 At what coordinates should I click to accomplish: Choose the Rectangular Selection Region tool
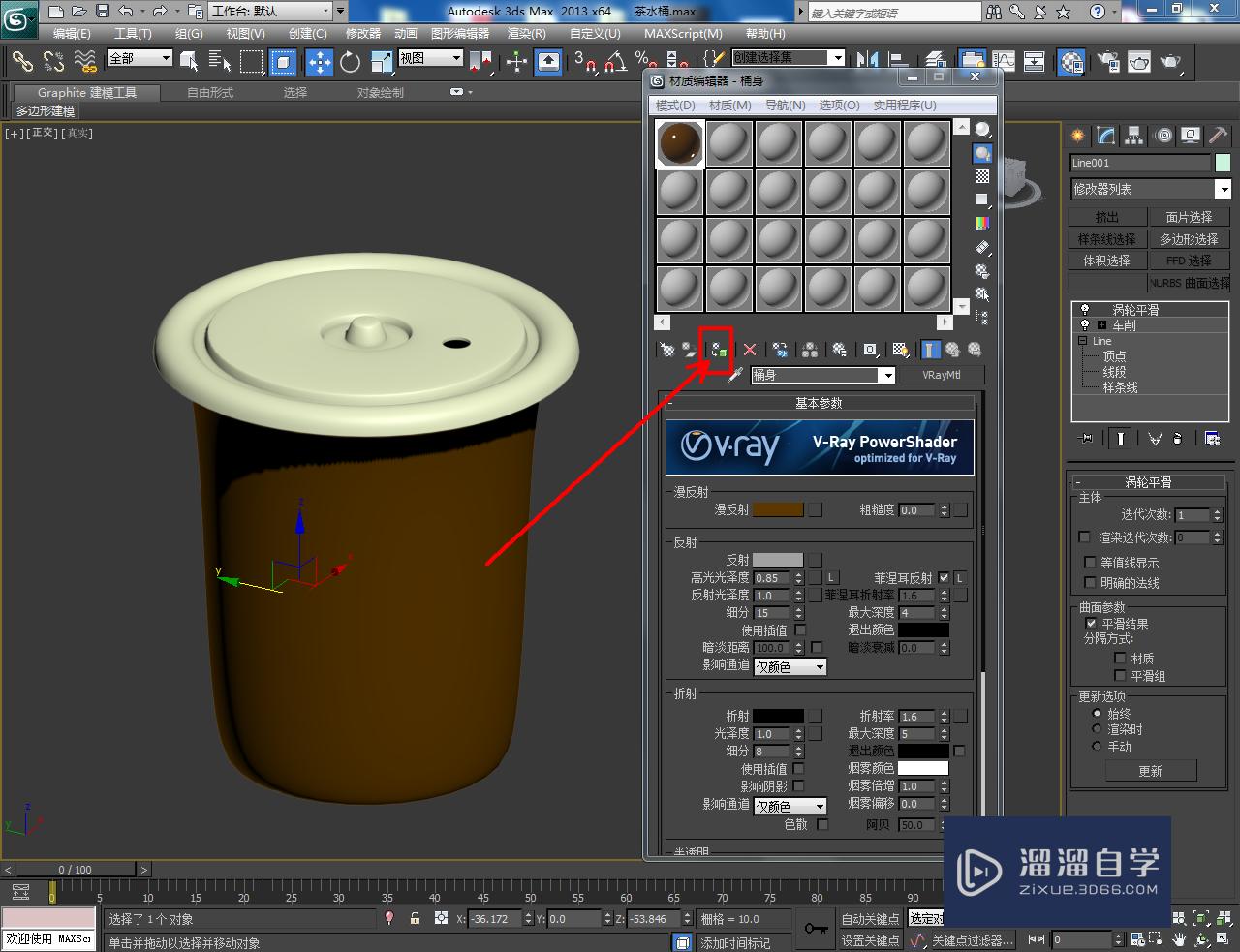(252, 62)
